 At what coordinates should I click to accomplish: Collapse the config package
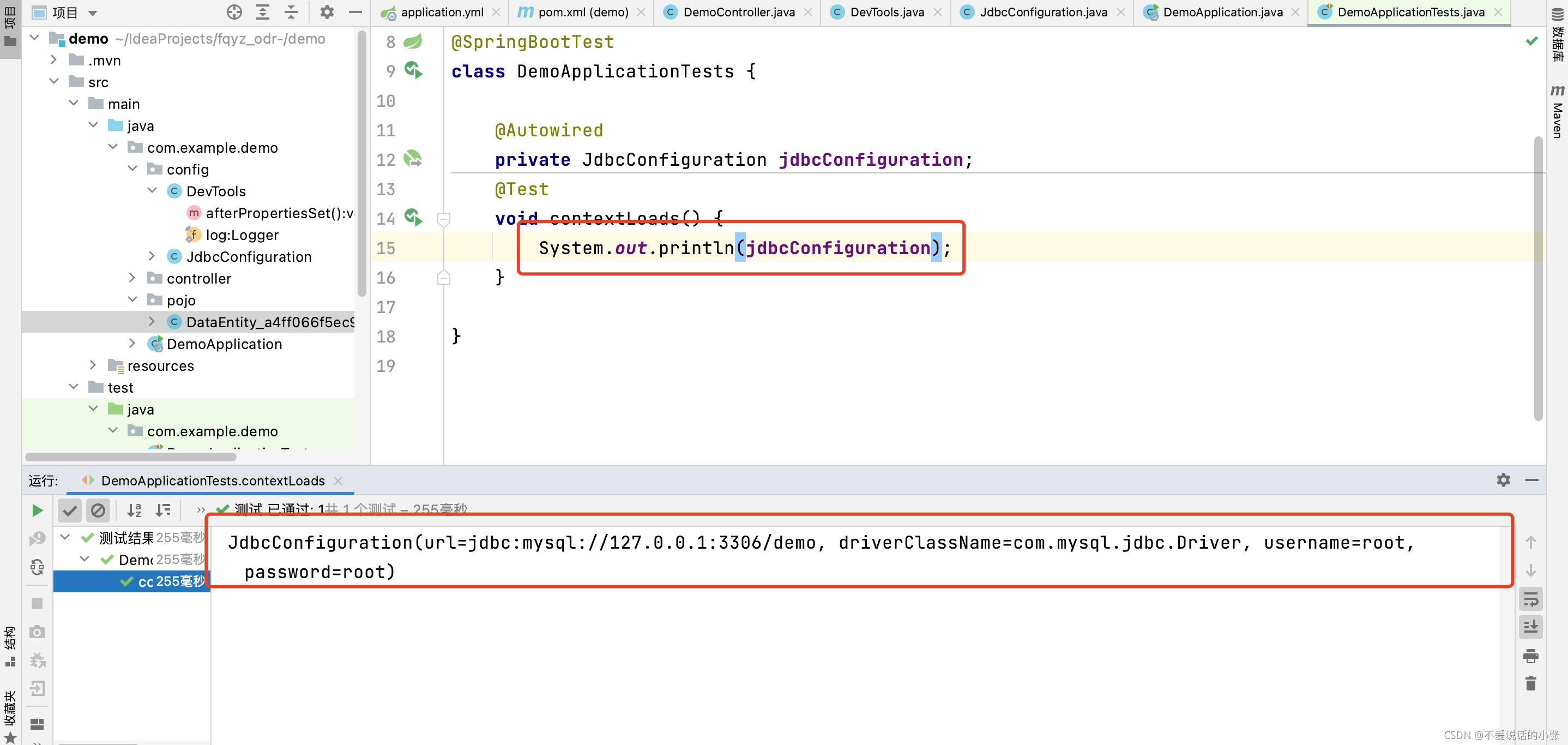point(132,169)
